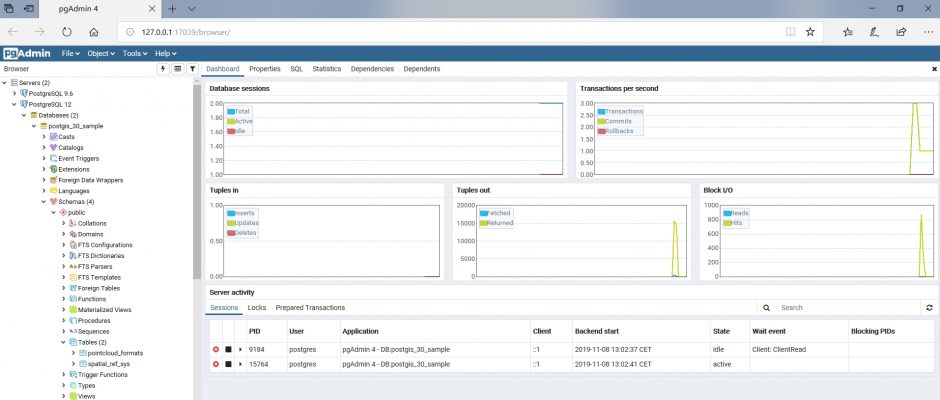
Task: Expand the PostgreSQL 9.6 server node
Action: pos(14,93)
